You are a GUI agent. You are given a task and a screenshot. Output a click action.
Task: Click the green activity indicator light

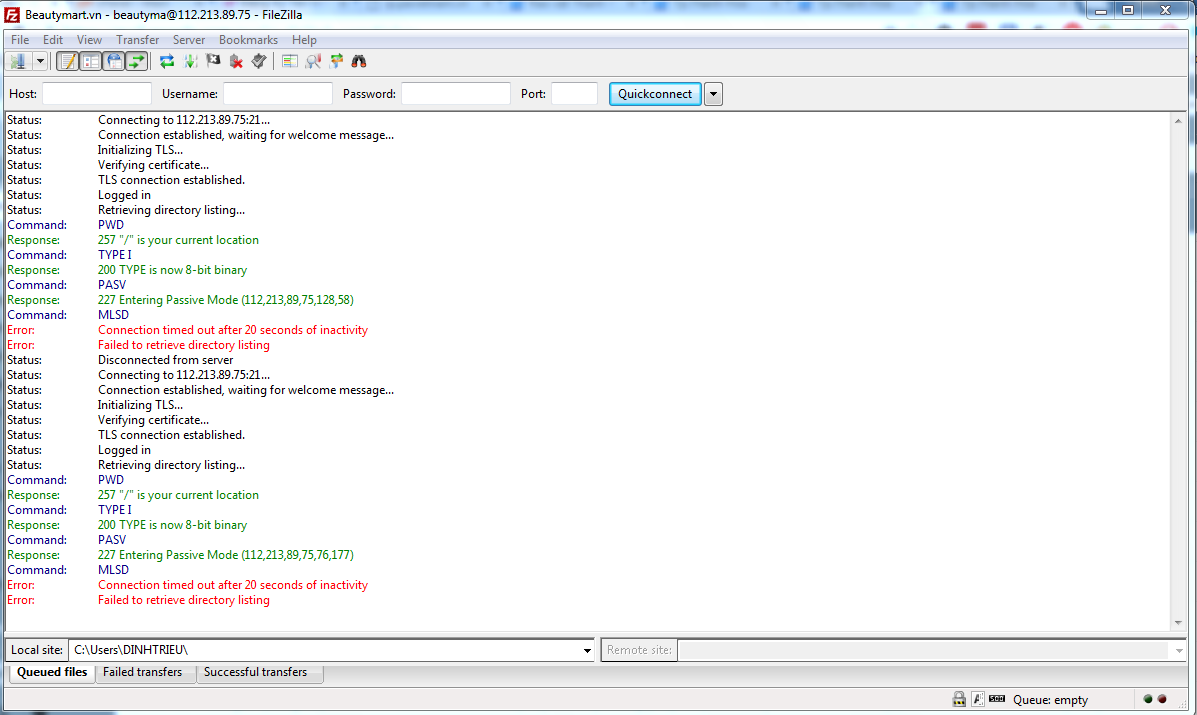pos(1147,699)
